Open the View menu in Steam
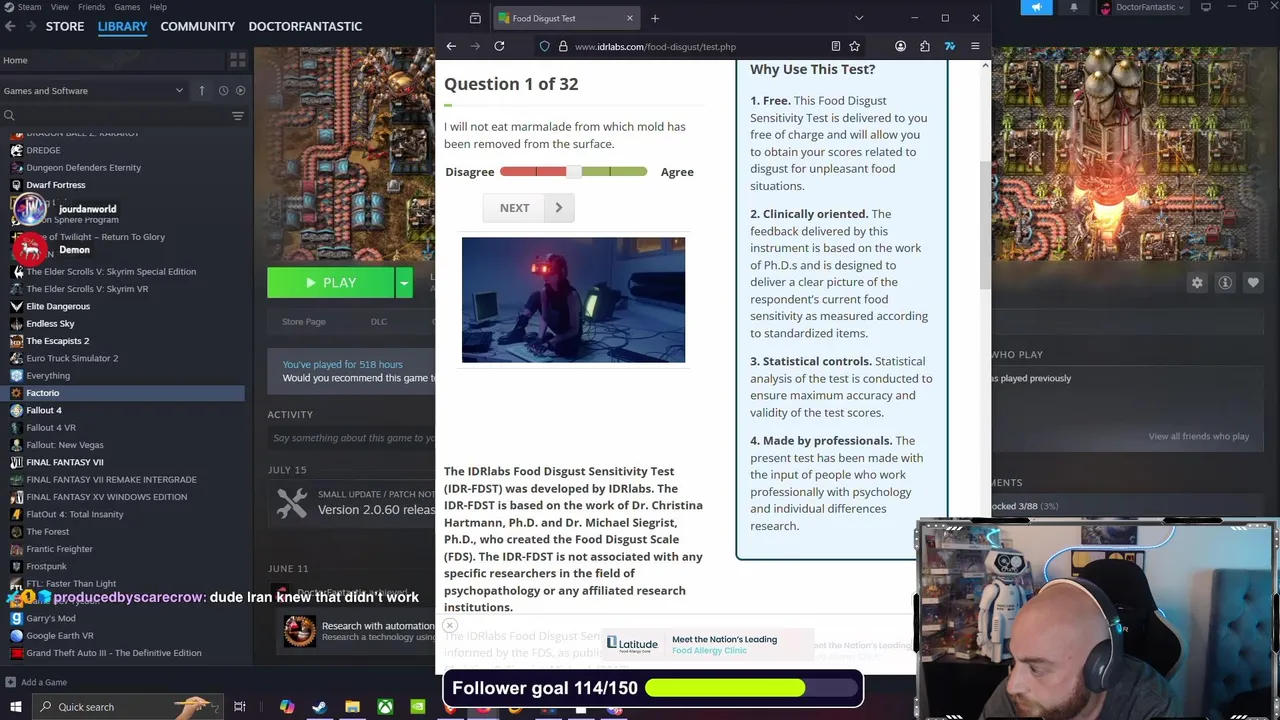Viewport: 1280px width, 720px height. click(59, 7)
